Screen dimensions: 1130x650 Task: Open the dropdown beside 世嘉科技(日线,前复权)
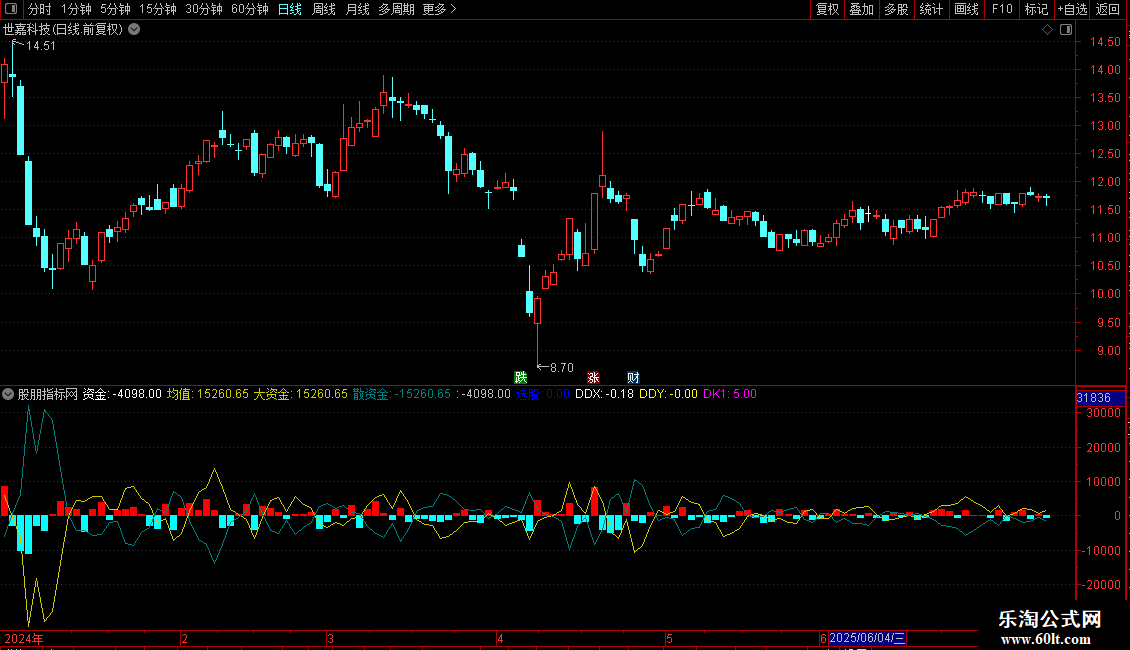pos(134,30)
